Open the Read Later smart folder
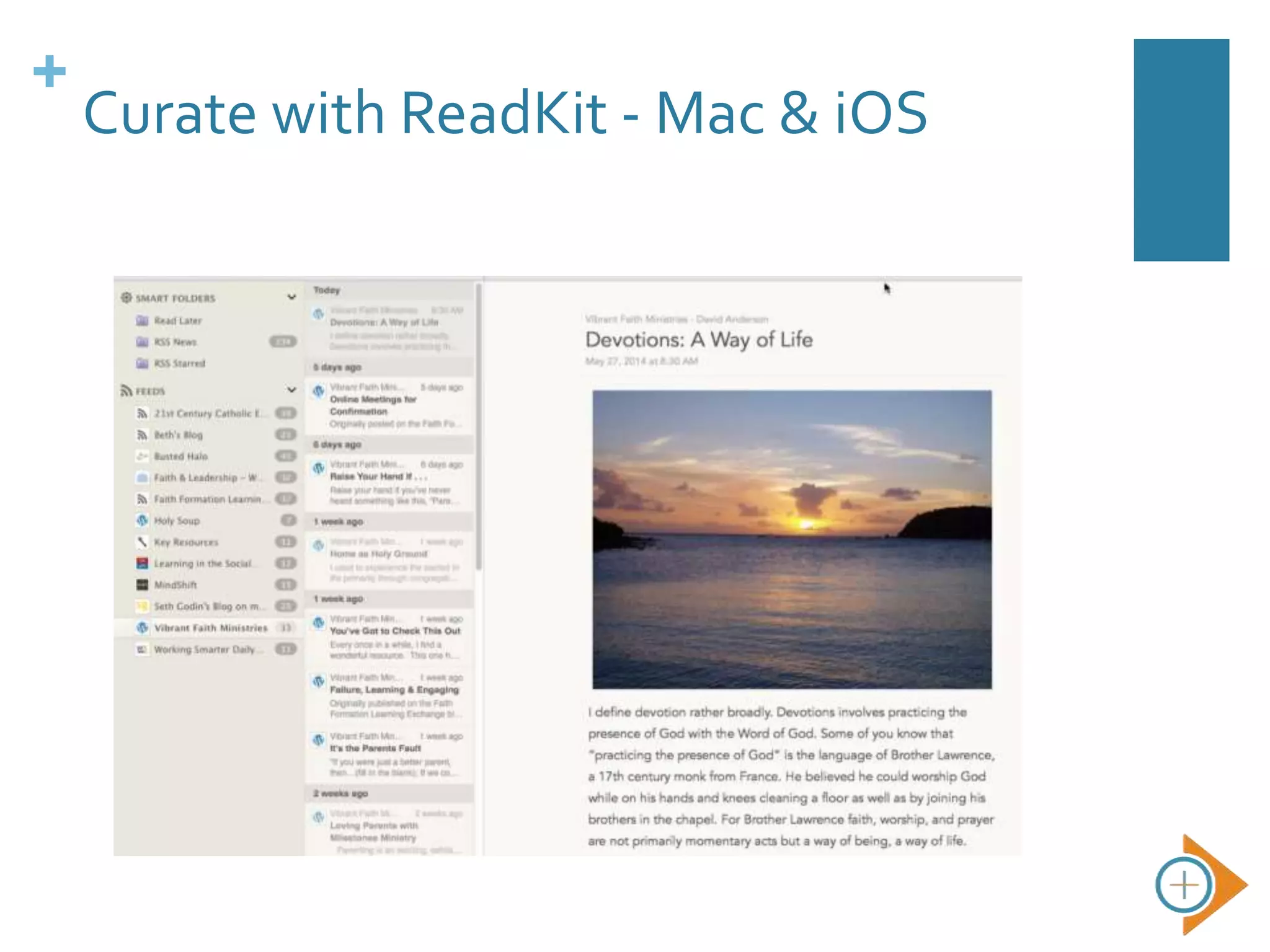This screenshot has height=952, width=1270. [208, 320]
